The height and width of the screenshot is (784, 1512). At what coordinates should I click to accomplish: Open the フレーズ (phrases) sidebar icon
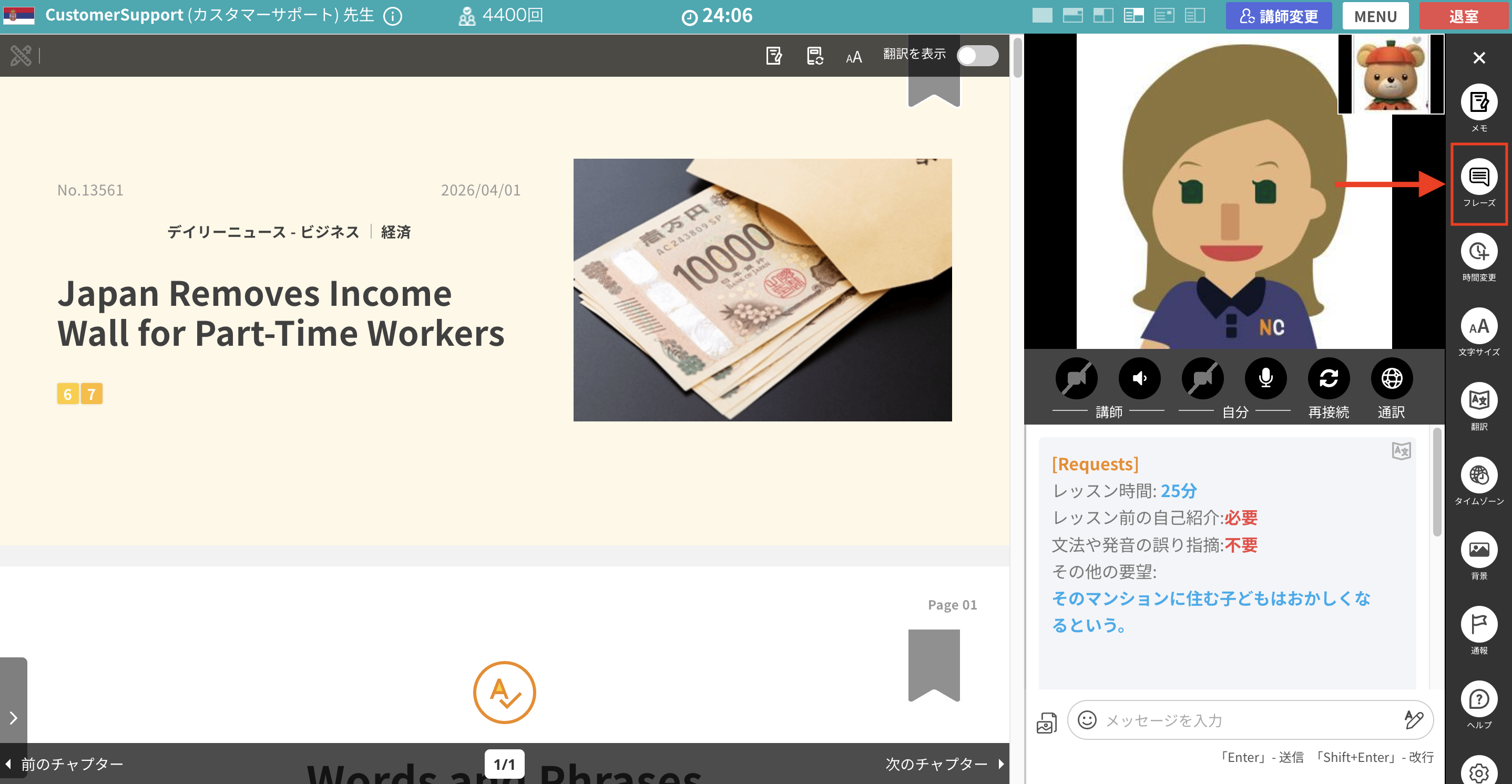click(x=1478, y=177)
